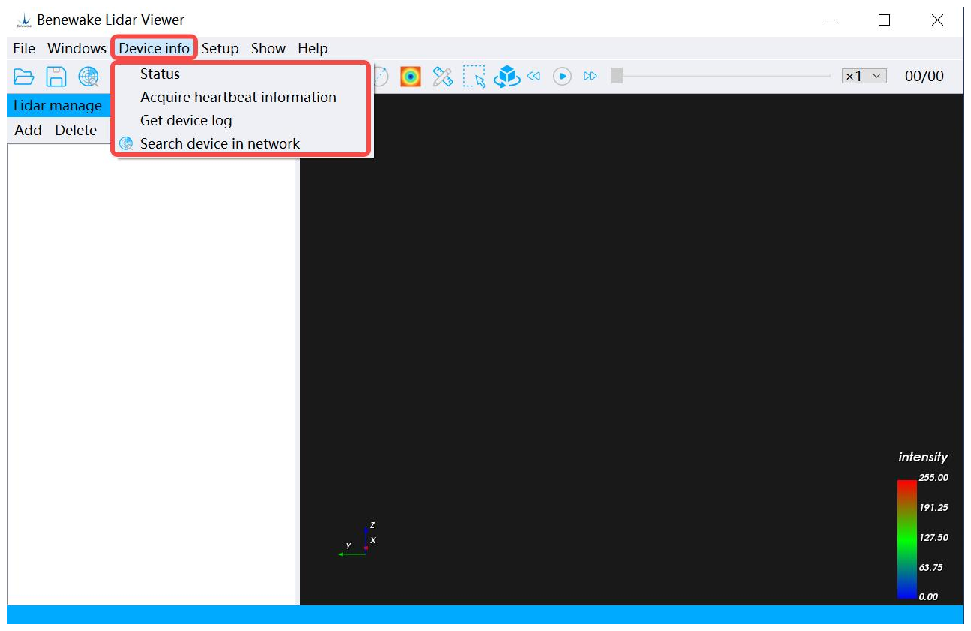The height and width of the screenshot is (631, 971).
Task: Click the Add lidar button
Action: 28,130
